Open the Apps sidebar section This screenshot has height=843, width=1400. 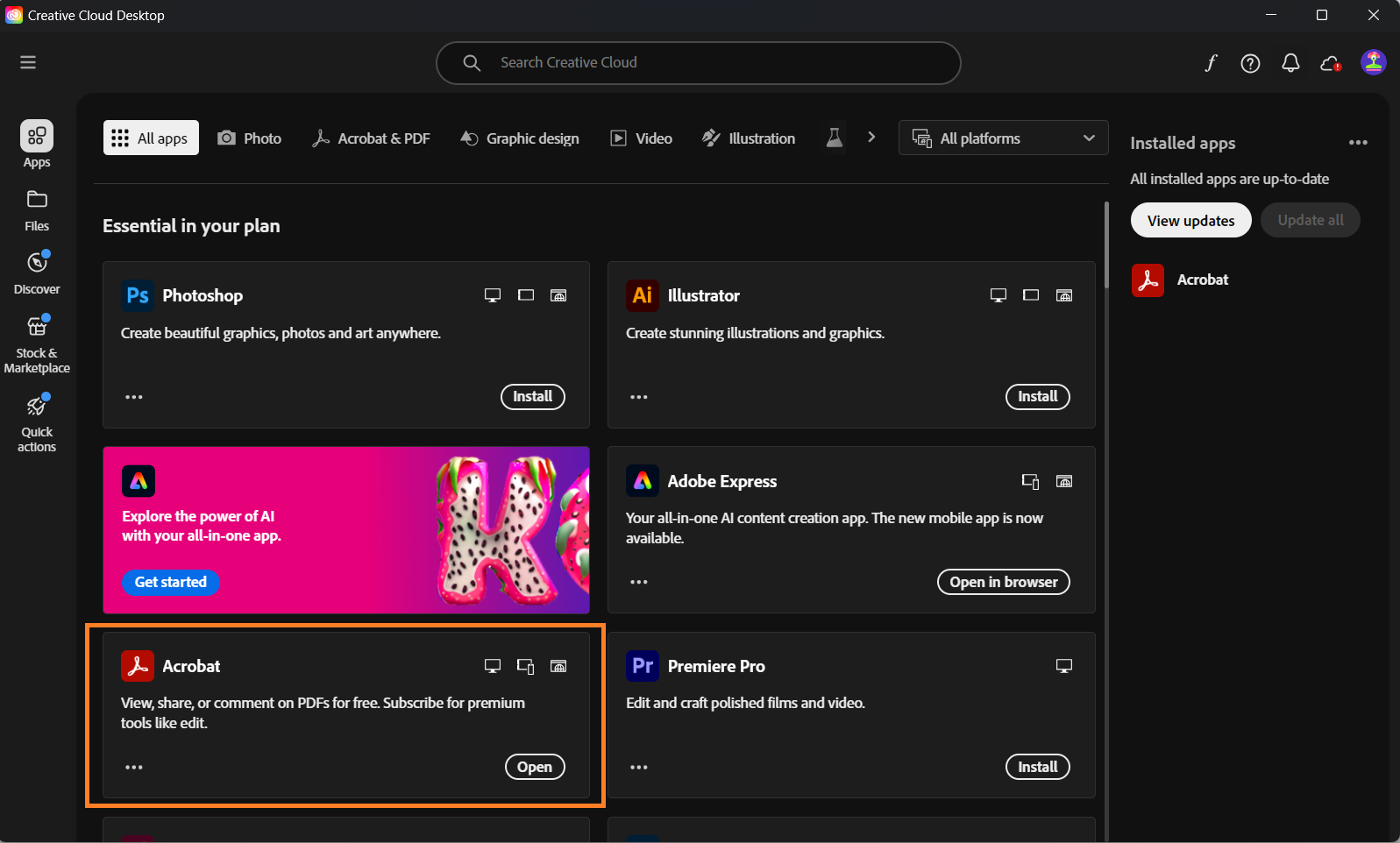click(x=37, y=145)
